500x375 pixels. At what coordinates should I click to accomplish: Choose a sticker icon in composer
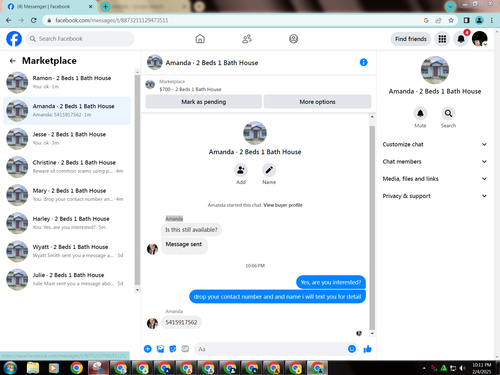click(173, 349)
